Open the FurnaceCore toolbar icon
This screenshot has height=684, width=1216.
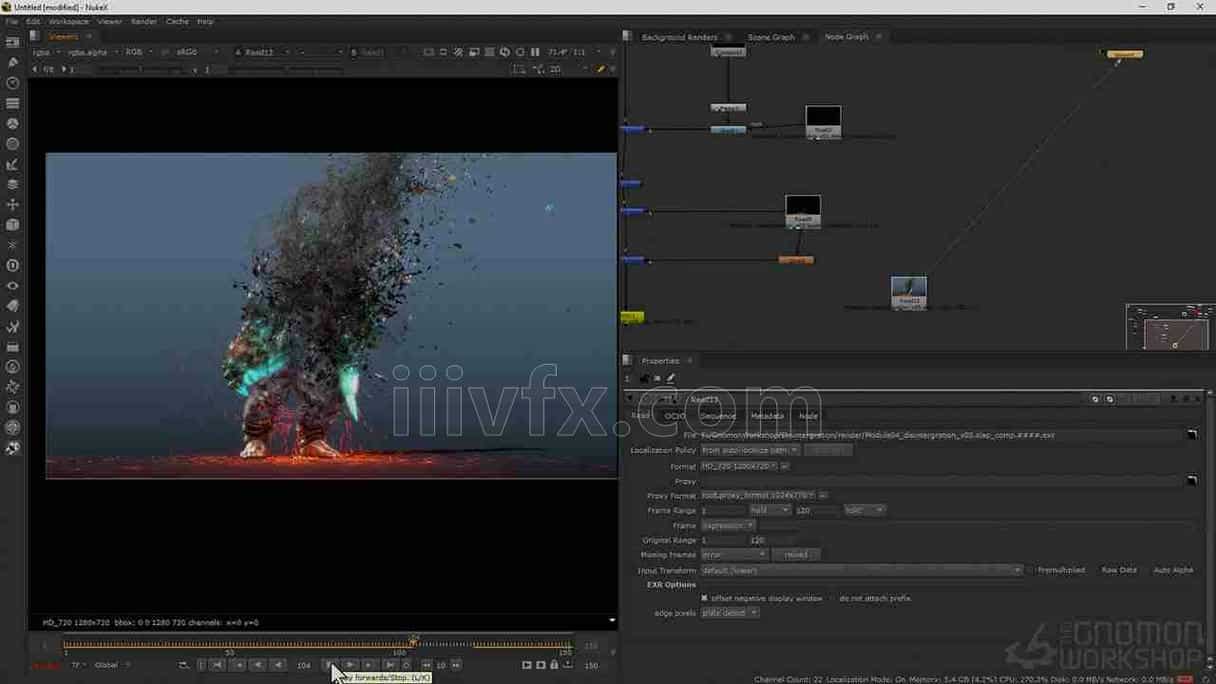pos(13,367)
